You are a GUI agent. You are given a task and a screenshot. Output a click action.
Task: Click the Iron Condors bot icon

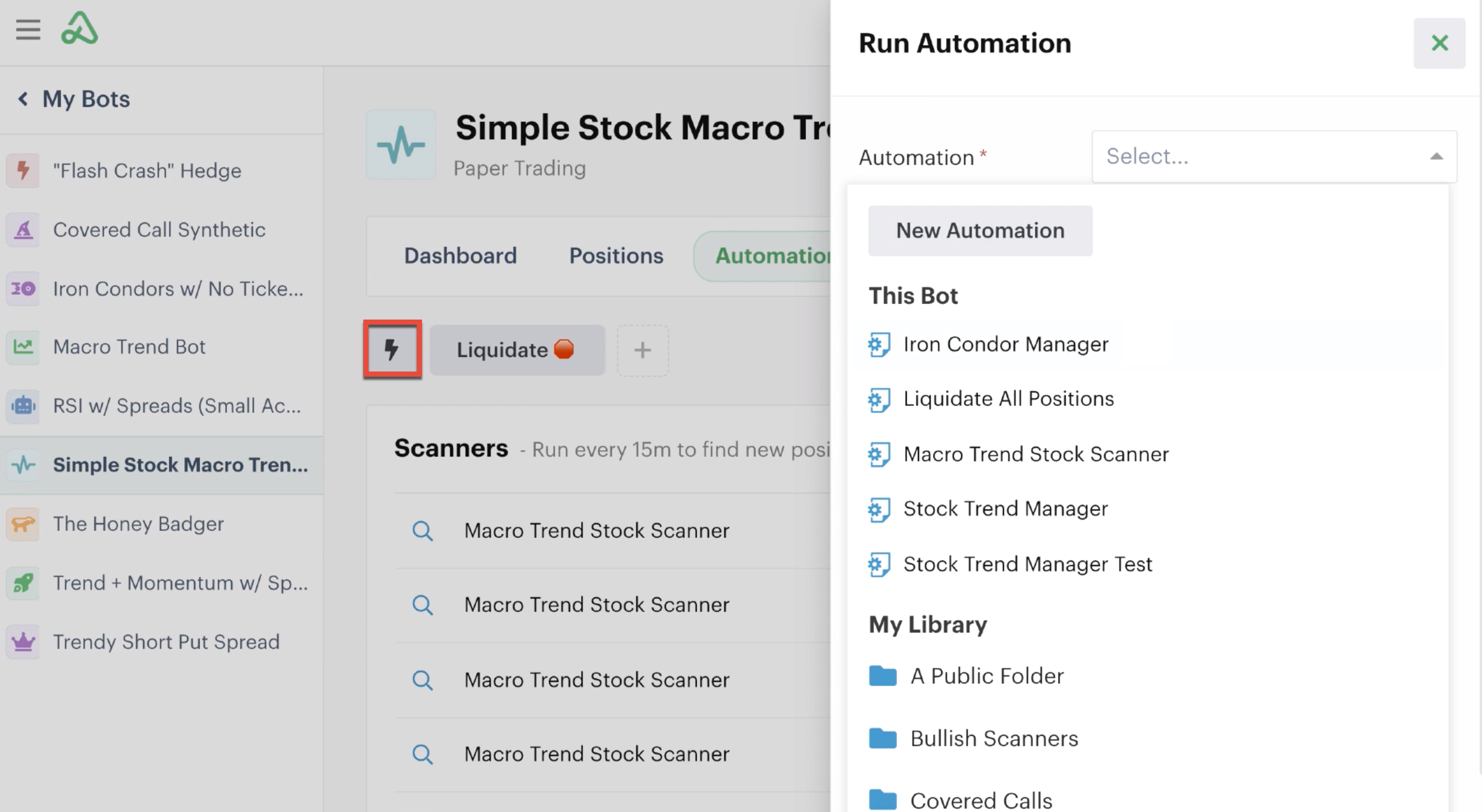tap(23, 288)
